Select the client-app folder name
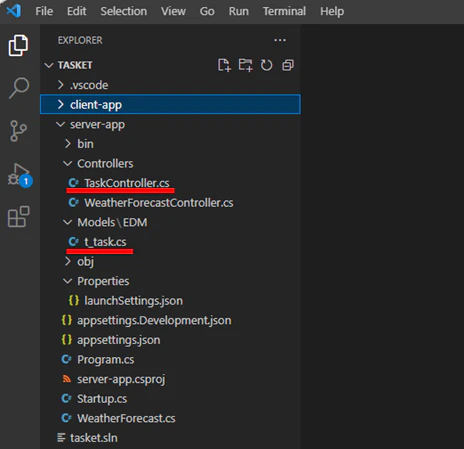The image size is (464, 449). click(x=96, y=105)
